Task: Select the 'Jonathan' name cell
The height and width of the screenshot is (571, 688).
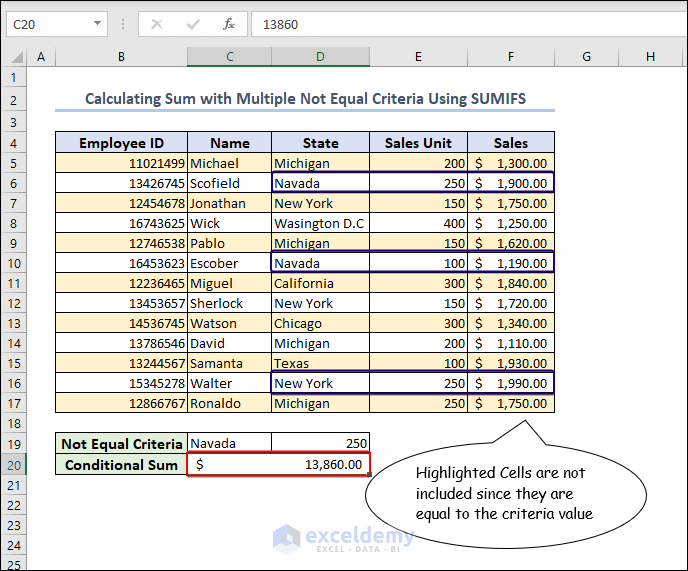Action: coord(229,204)
